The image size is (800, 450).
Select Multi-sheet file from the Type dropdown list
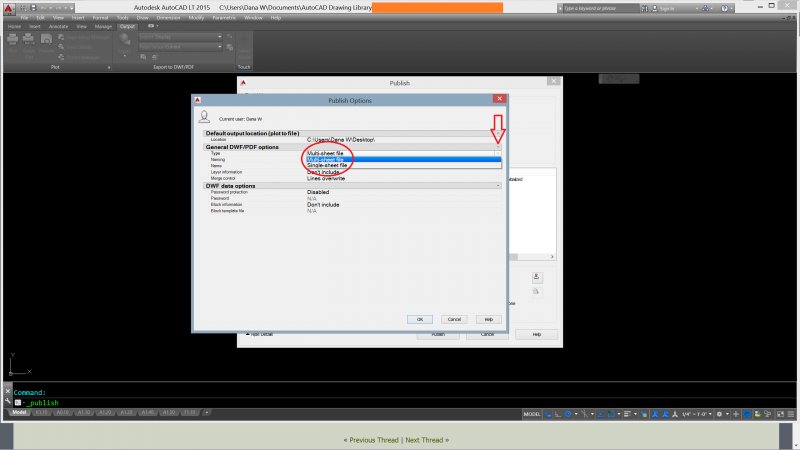pyautogui.click(x=403, y=159)
